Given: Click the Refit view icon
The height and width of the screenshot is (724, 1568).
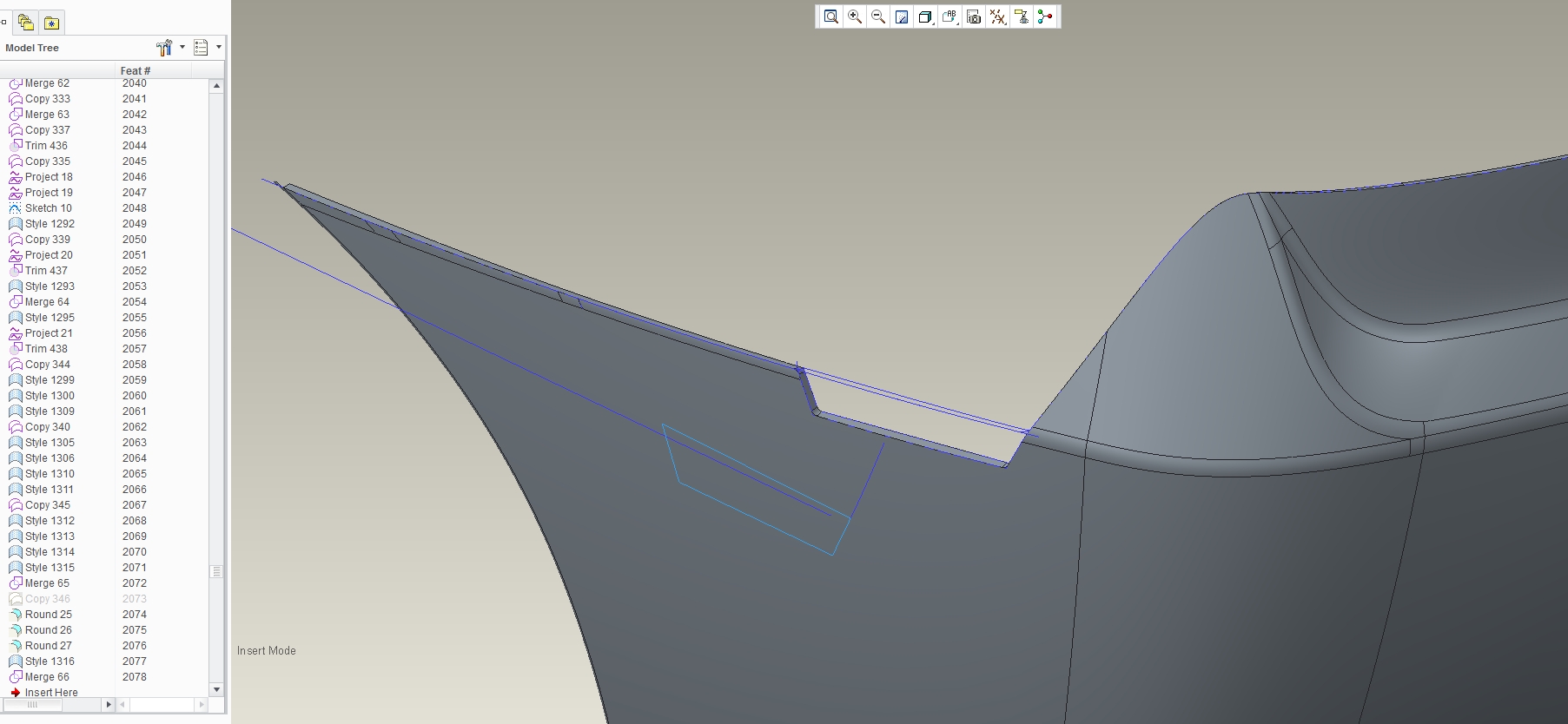Looking at the screenshot, I should pyautogui.click(x=831, y=16).
